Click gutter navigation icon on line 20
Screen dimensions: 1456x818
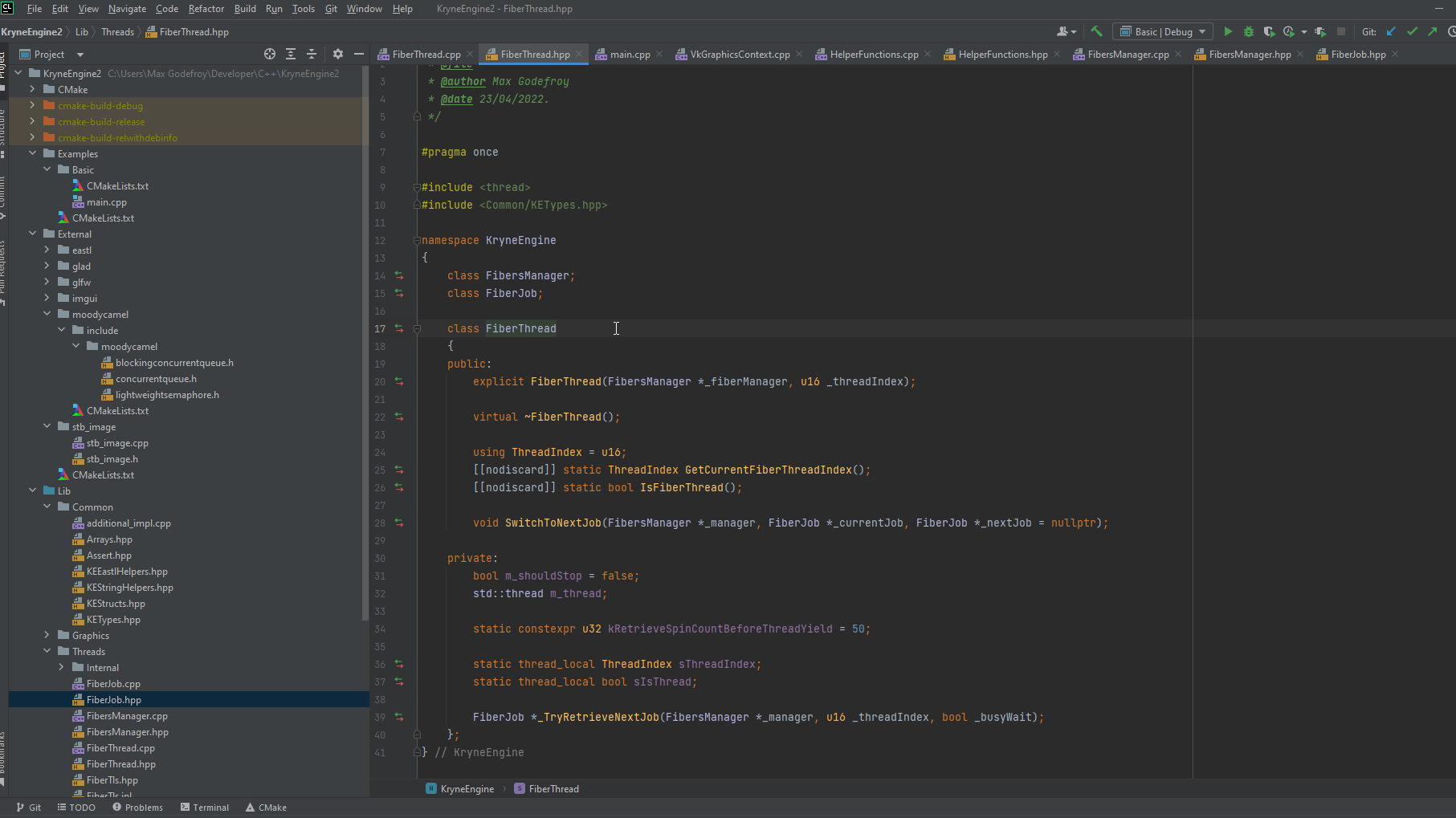coord(399,381)
